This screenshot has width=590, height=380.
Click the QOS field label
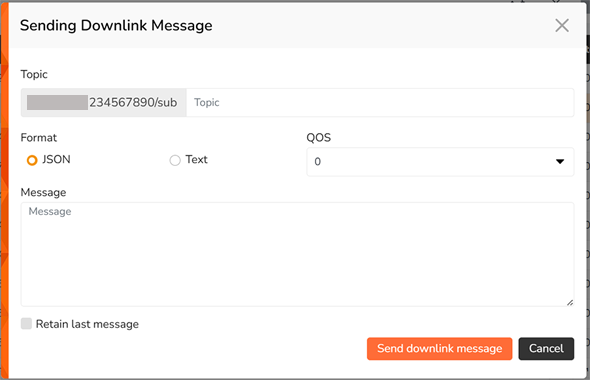[x=319, y=138]
